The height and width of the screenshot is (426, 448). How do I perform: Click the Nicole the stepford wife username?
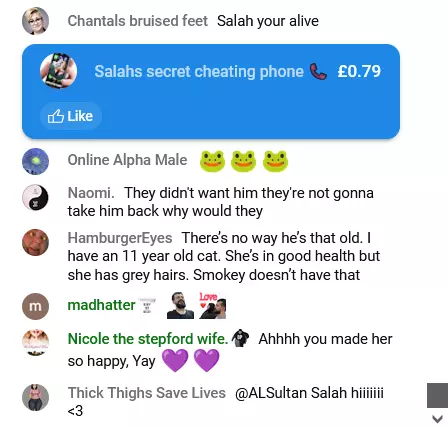click(148, 339)
